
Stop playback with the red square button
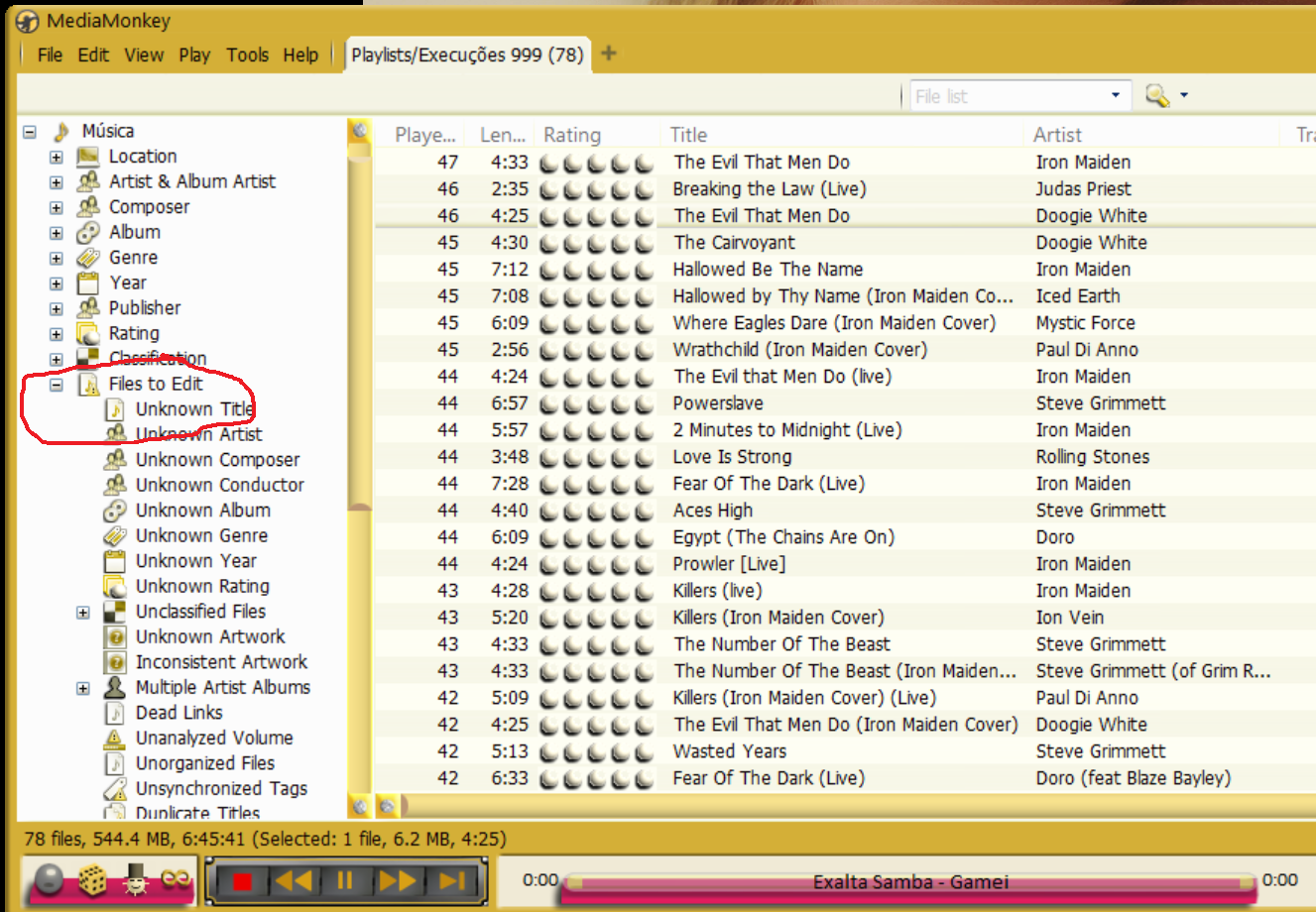click(242, 880)
